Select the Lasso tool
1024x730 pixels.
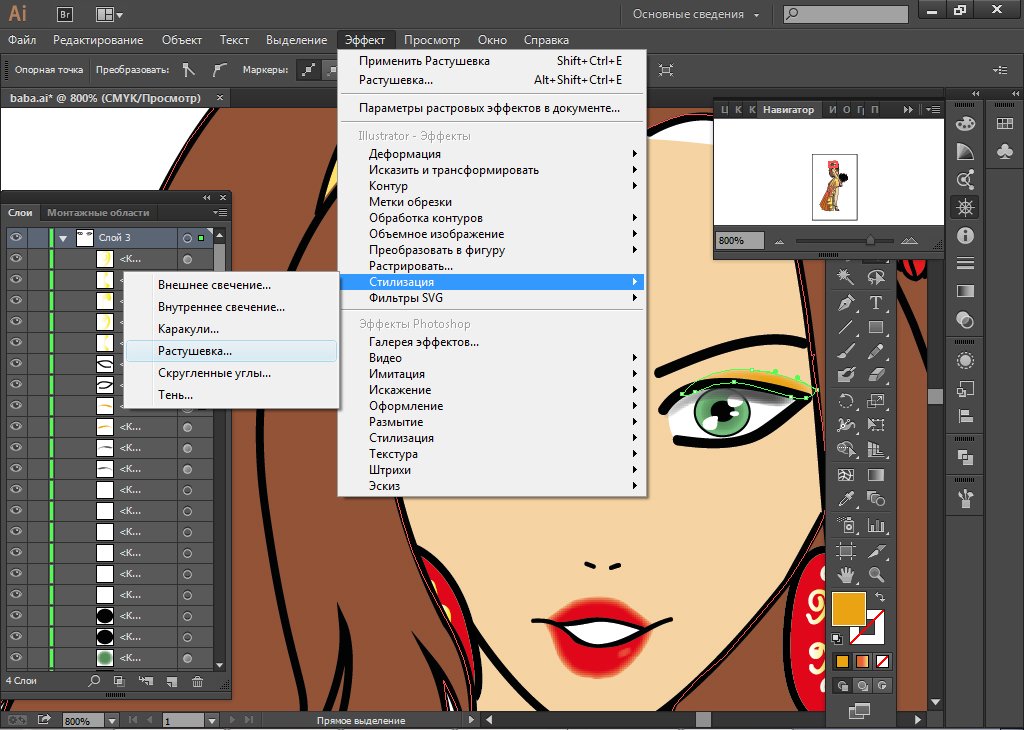[x=876, y=277]
